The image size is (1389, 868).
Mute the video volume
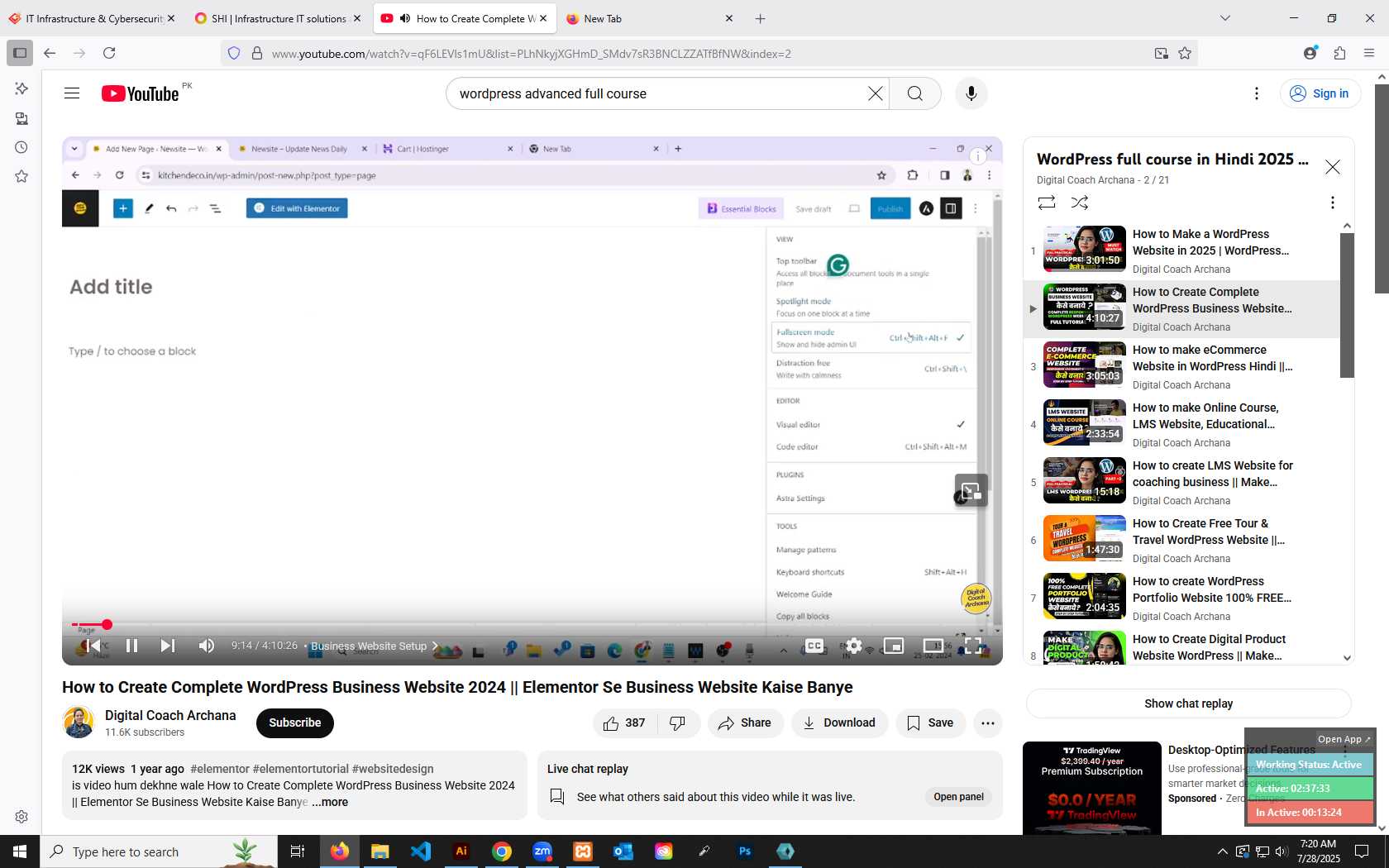coord(207,646)
